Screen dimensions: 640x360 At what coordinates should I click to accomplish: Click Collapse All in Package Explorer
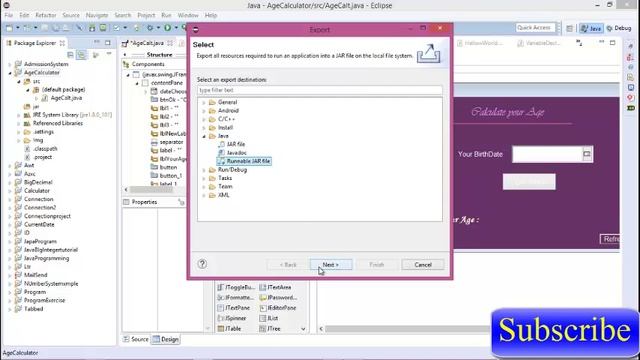coord(71,55)
